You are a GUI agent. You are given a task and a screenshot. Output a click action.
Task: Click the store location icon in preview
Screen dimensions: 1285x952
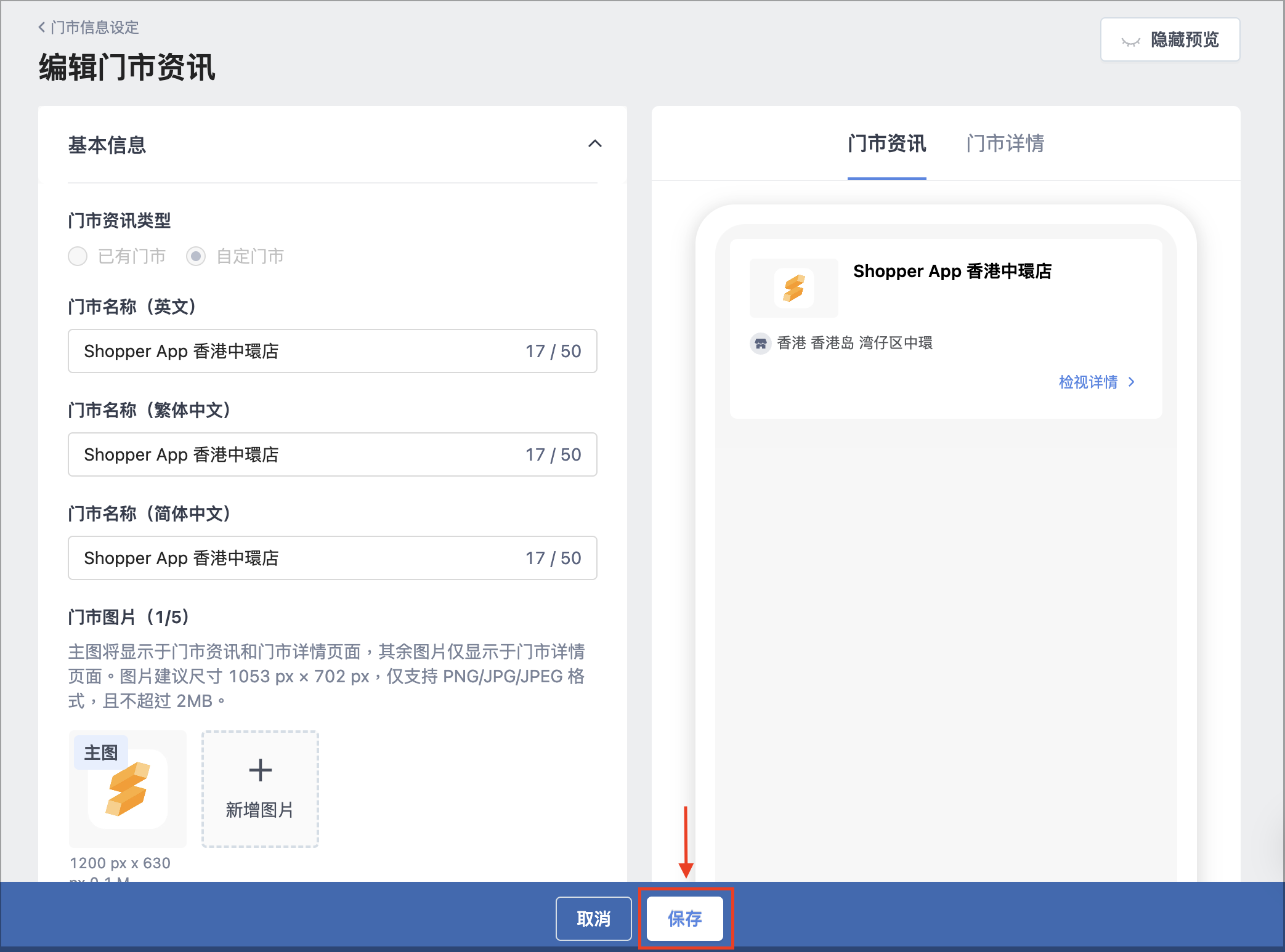(761, 343)
